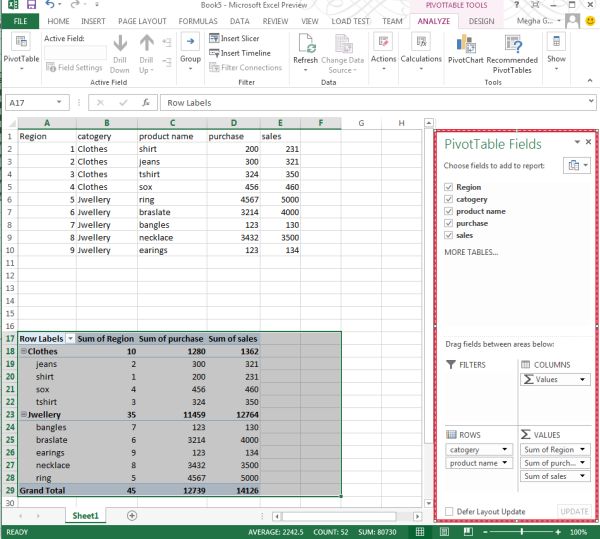Click the zoom out minus button
The height and width of the screenshot is (539, 600).
[485, 532]
